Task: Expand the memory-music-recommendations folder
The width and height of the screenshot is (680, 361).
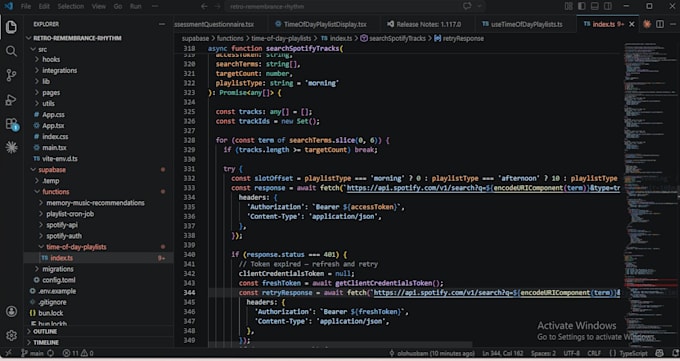Action: coord(41,203)
